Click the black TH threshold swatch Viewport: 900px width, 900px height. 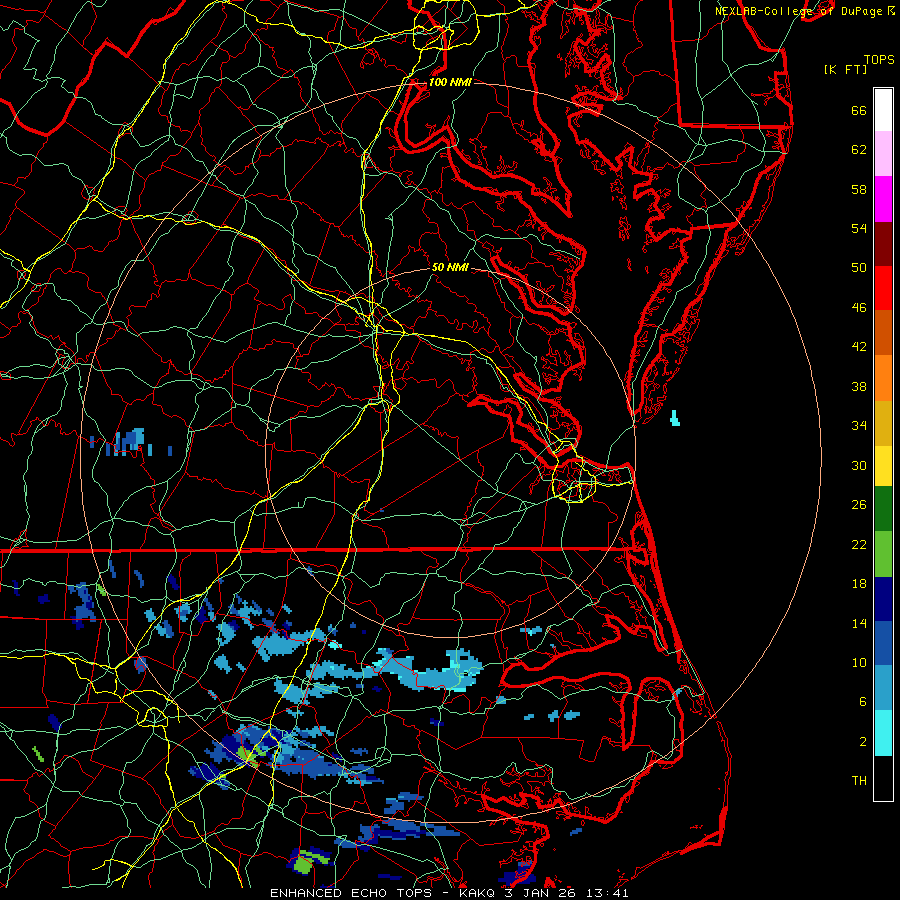(883, 778)
